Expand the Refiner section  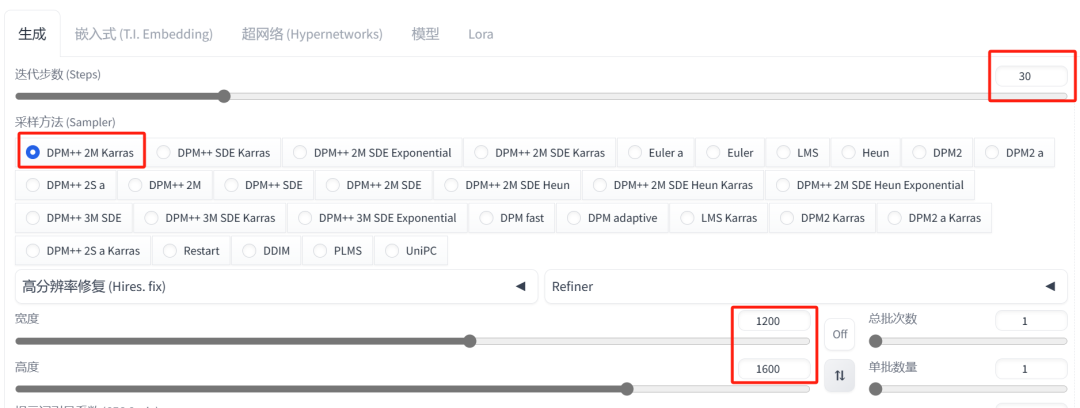pyautogui.click(x=806, y=286)
